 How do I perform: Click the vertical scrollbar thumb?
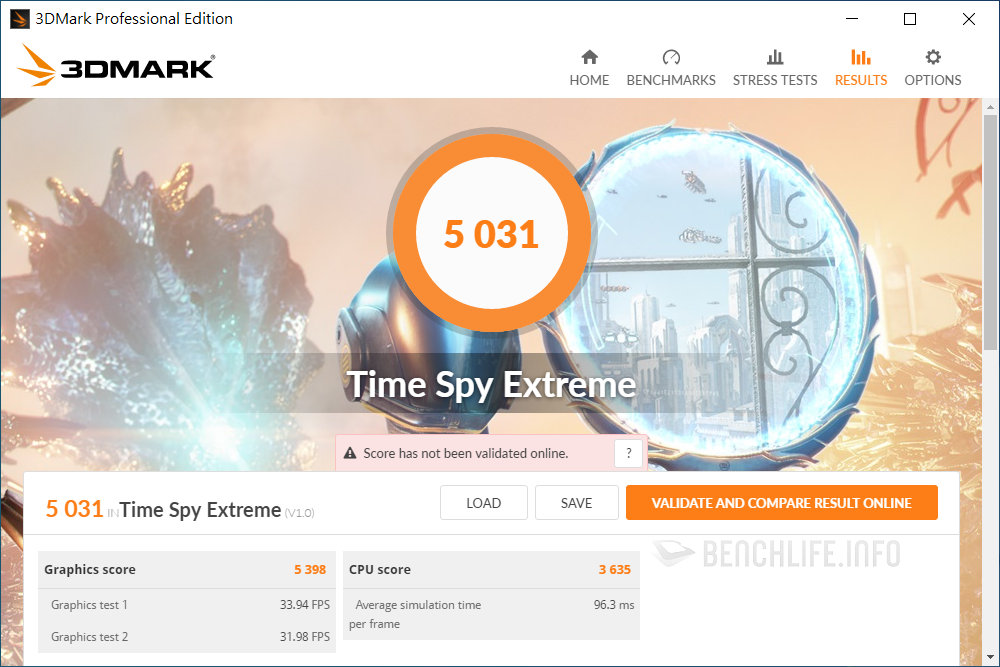pos(990,232)
